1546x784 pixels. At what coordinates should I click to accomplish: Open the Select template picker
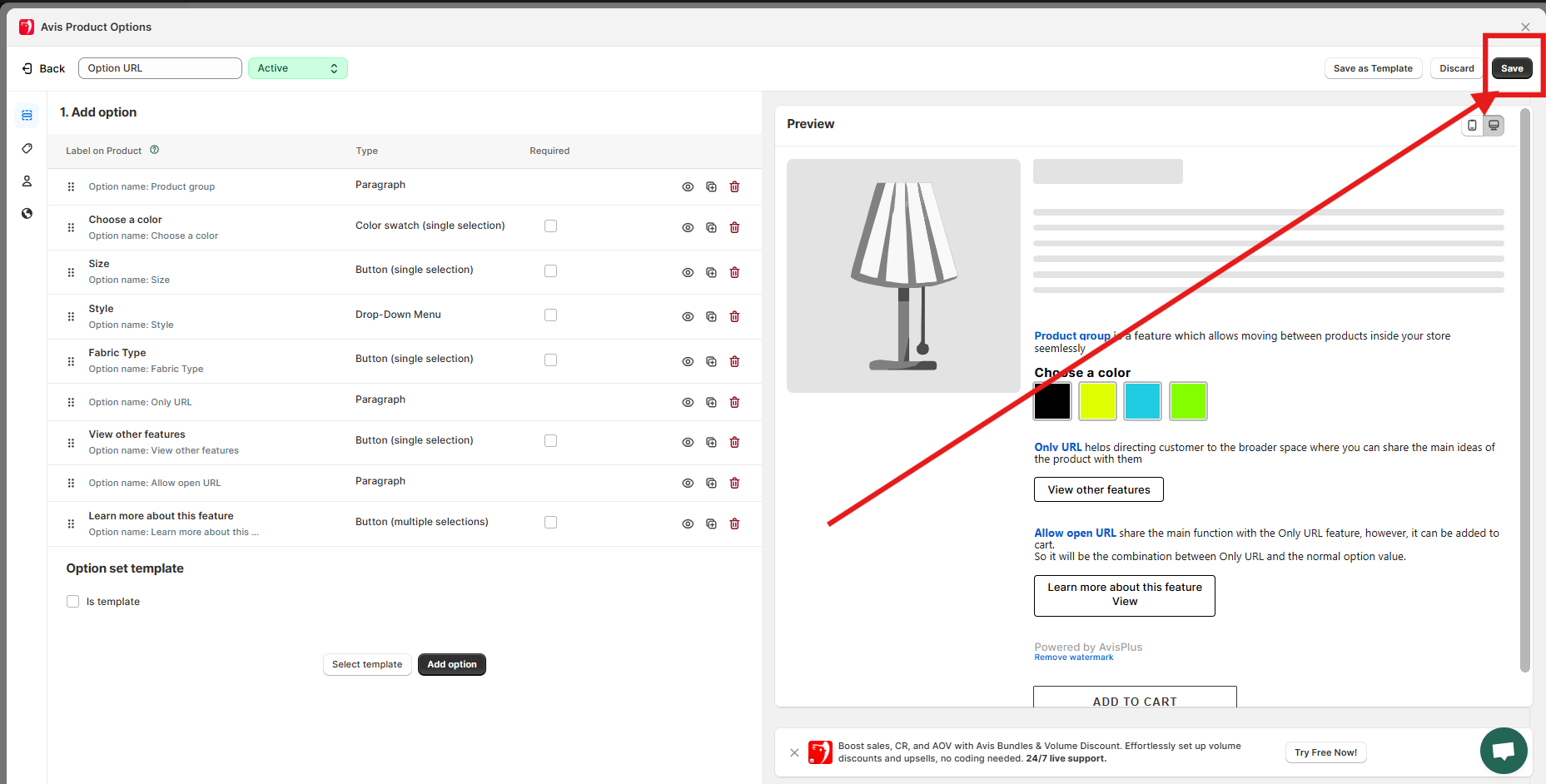tap(366, 664)
